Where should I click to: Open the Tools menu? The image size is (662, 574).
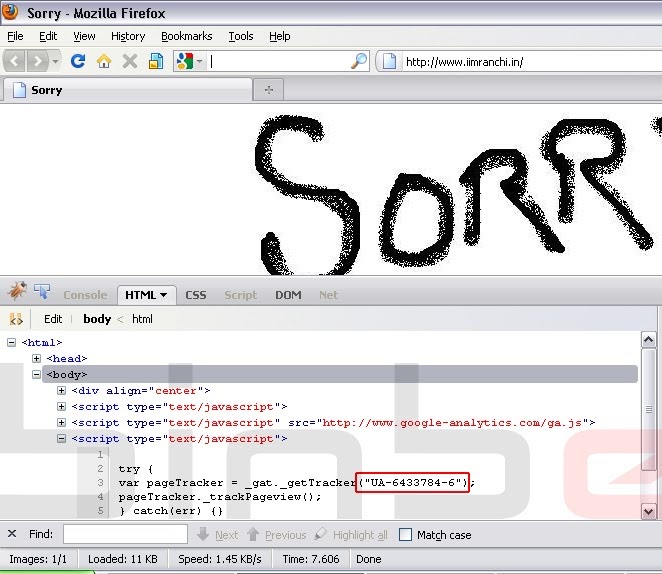(241, 36)
